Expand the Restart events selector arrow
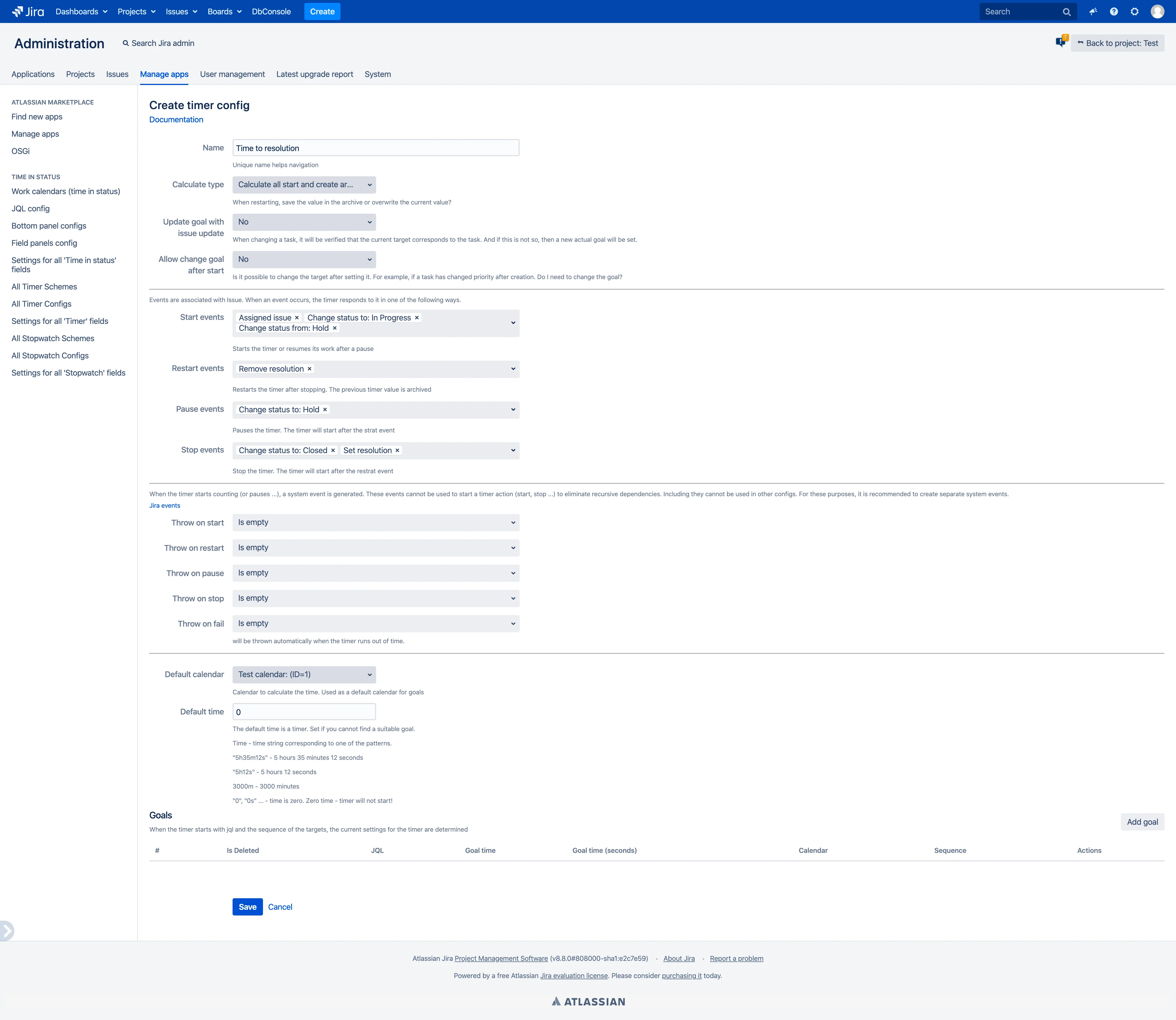The width and height of the screenshot is (1176, 1020). [512, 369]
